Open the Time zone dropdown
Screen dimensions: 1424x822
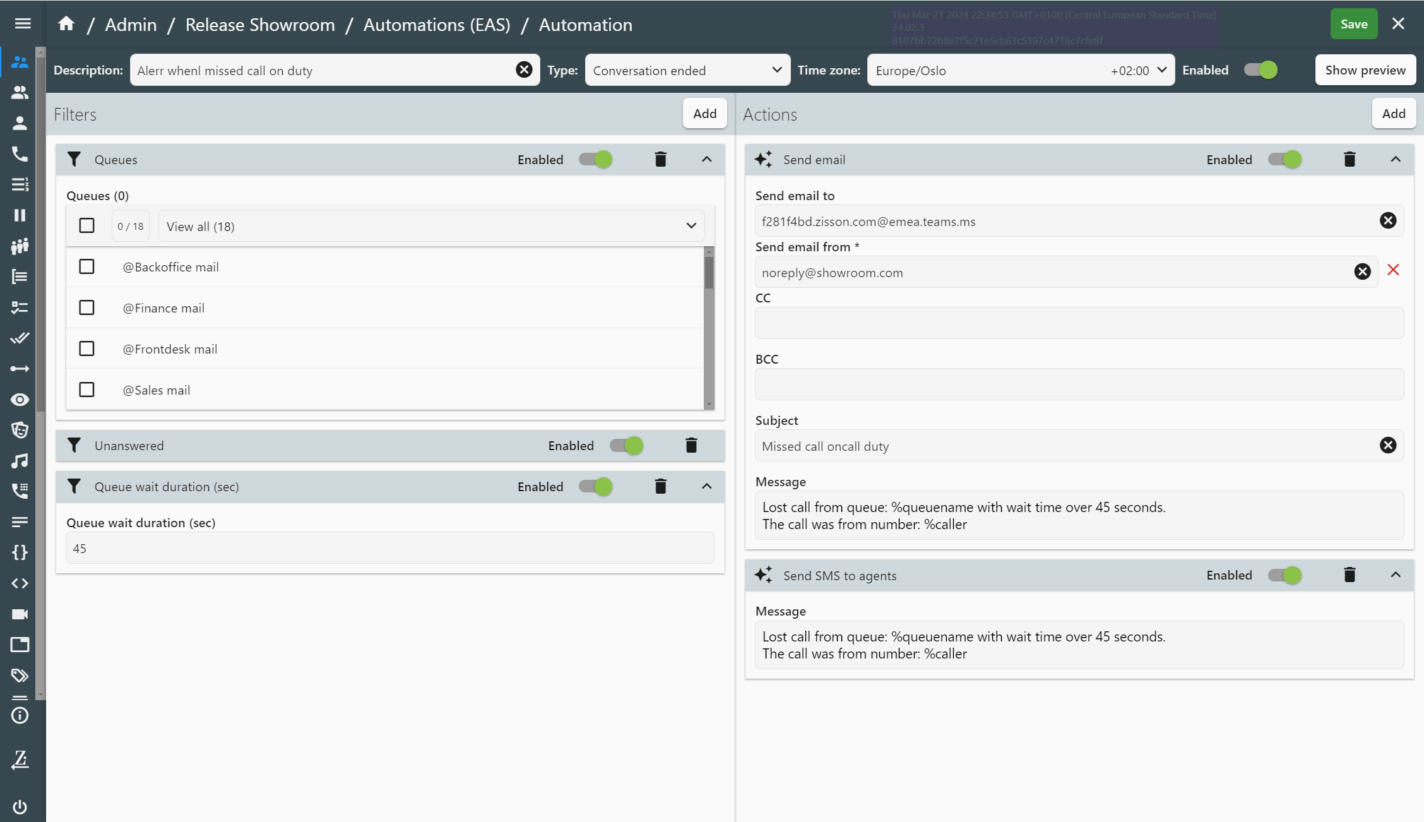click(x=1020, y=70)
